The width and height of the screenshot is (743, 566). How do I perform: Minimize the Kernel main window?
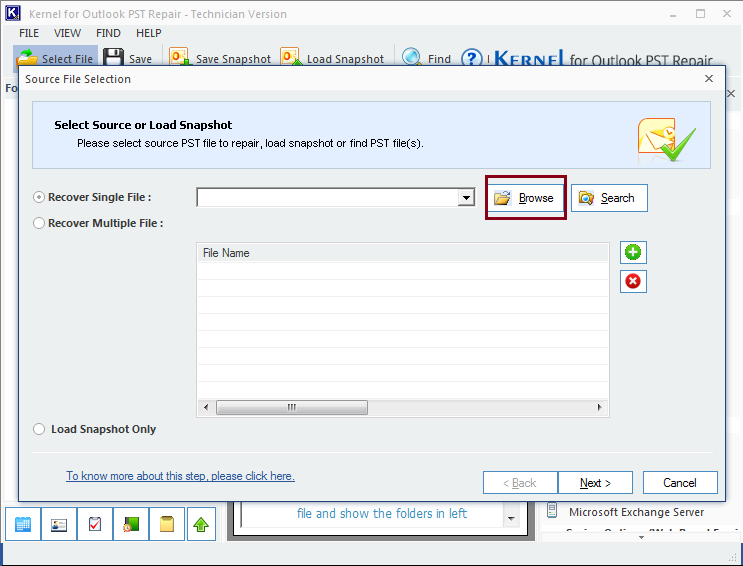click(x=673, y=14)
